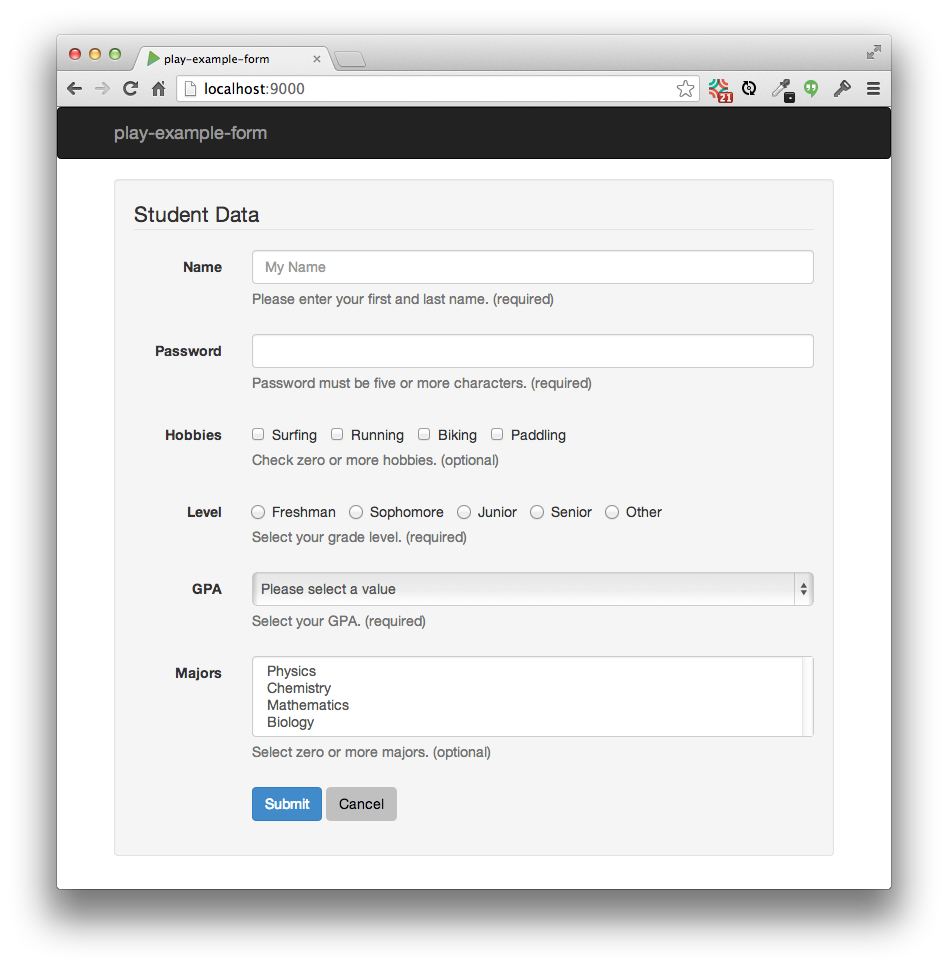
Task: Minimize the window with the yellow button
Action: tap(95, 54)
